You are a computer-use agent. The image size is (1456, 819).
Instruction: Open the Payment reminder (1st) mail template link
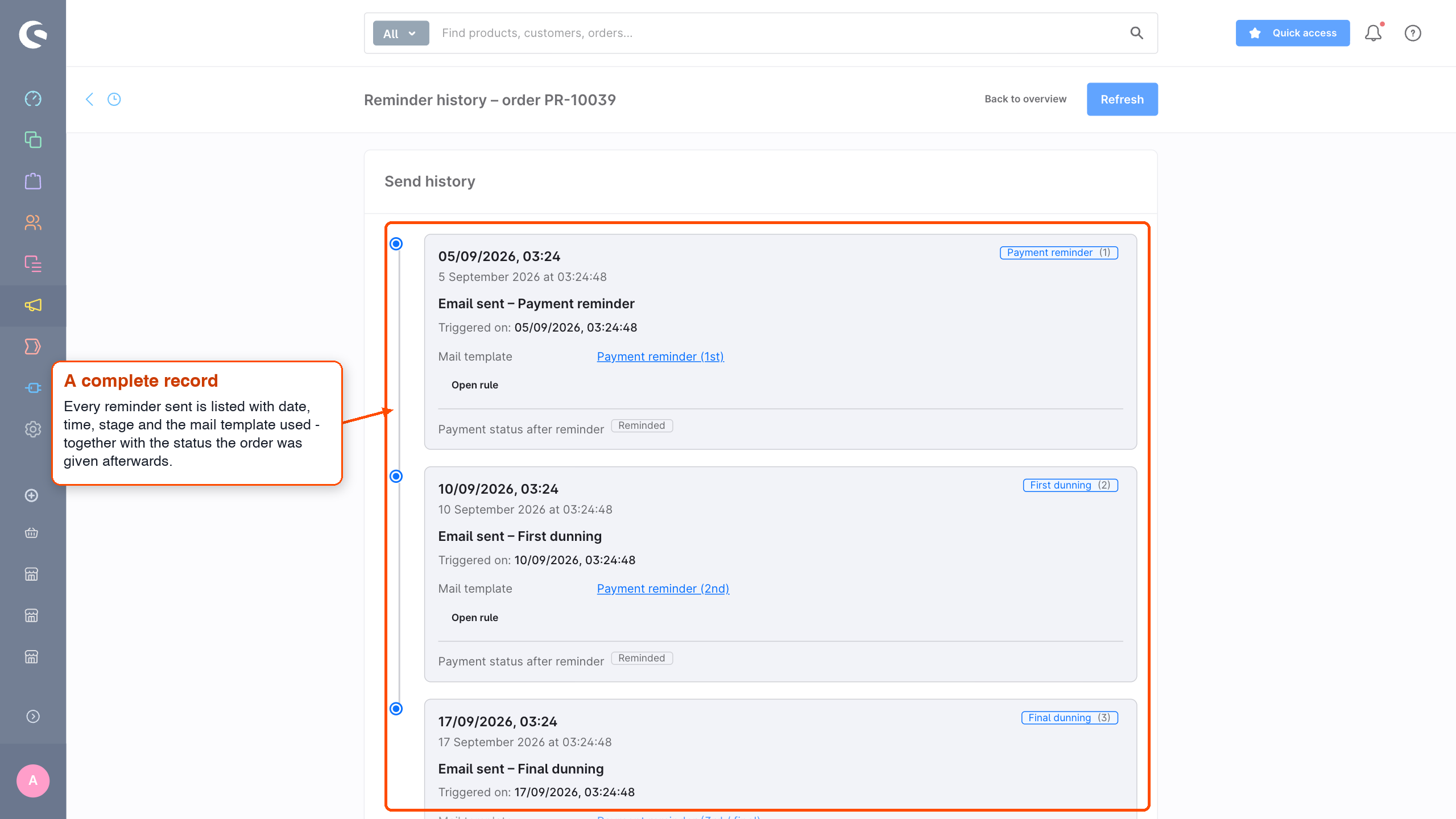[660, 357]
